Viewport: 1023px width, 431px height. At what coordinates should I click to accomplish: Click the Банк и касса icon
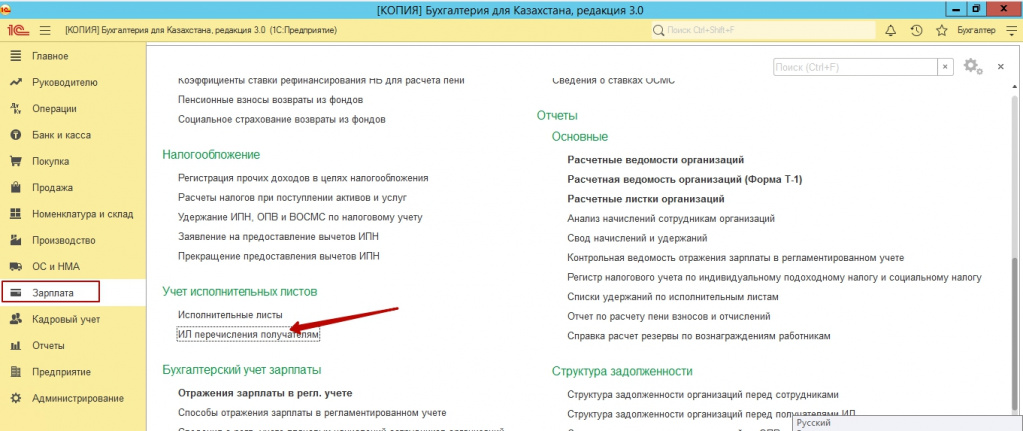(16, 135)
